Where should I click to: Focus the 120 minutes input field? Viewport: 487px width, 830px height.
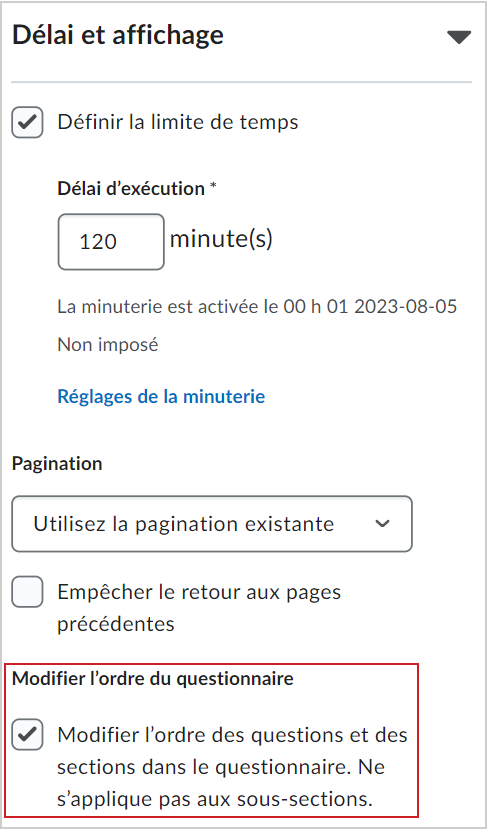[111, 242]
